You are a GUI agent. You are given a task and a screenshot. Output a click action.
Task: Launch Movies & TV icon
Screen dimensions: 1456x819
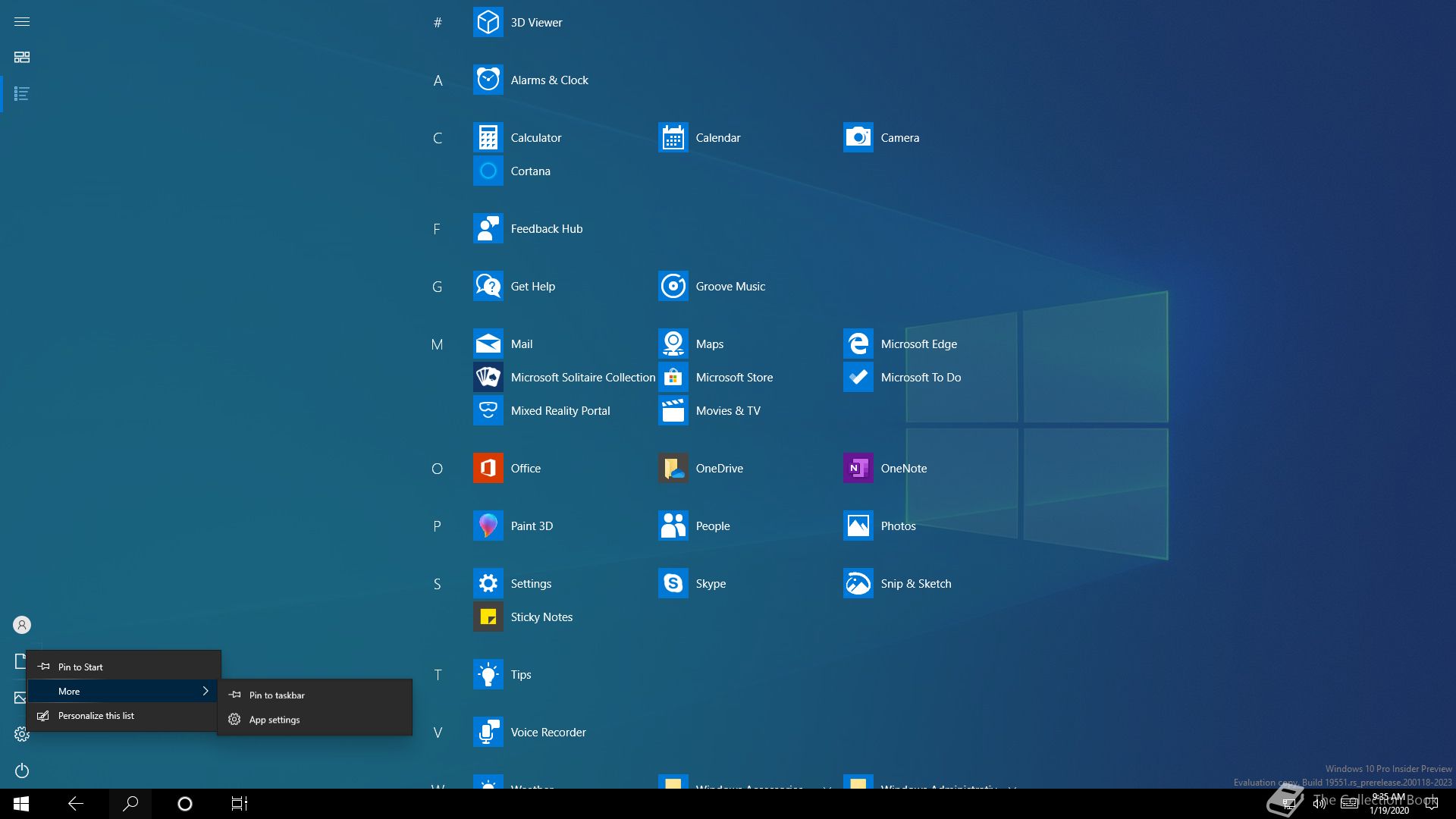tap(673, 410)
